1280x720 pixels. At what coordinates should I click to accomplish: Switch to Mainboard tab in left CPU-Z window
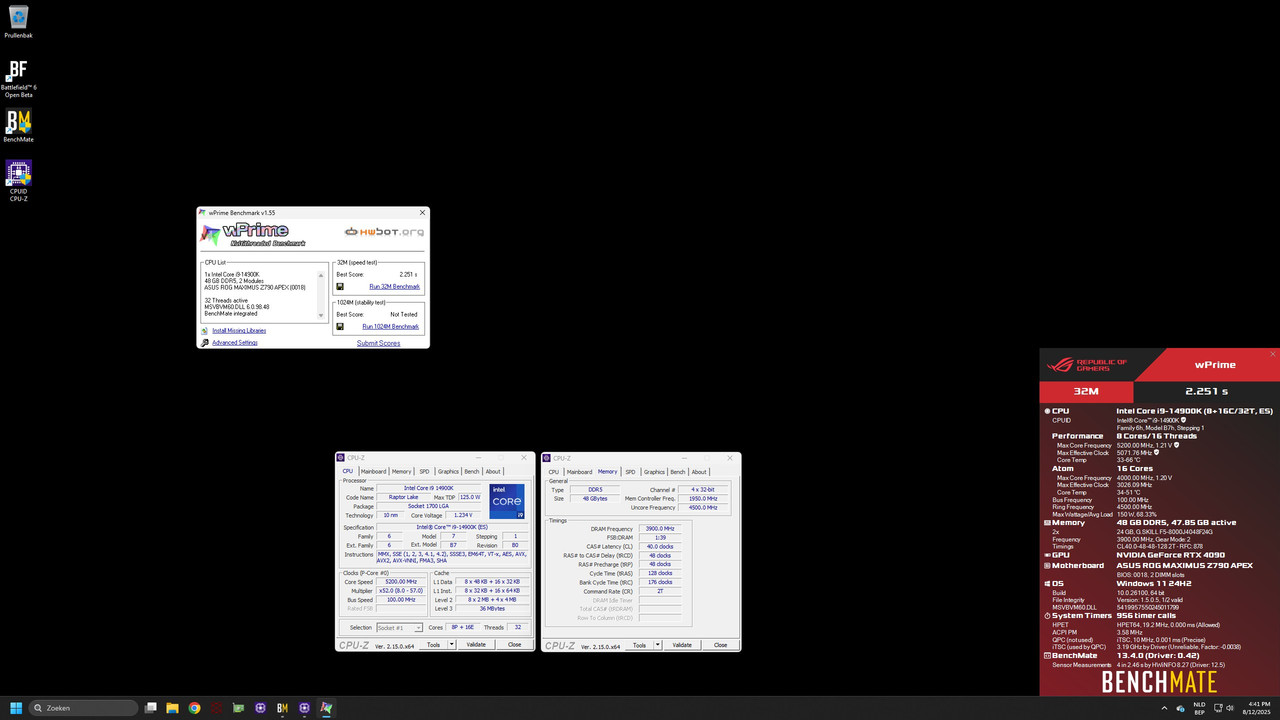point(373,471)
